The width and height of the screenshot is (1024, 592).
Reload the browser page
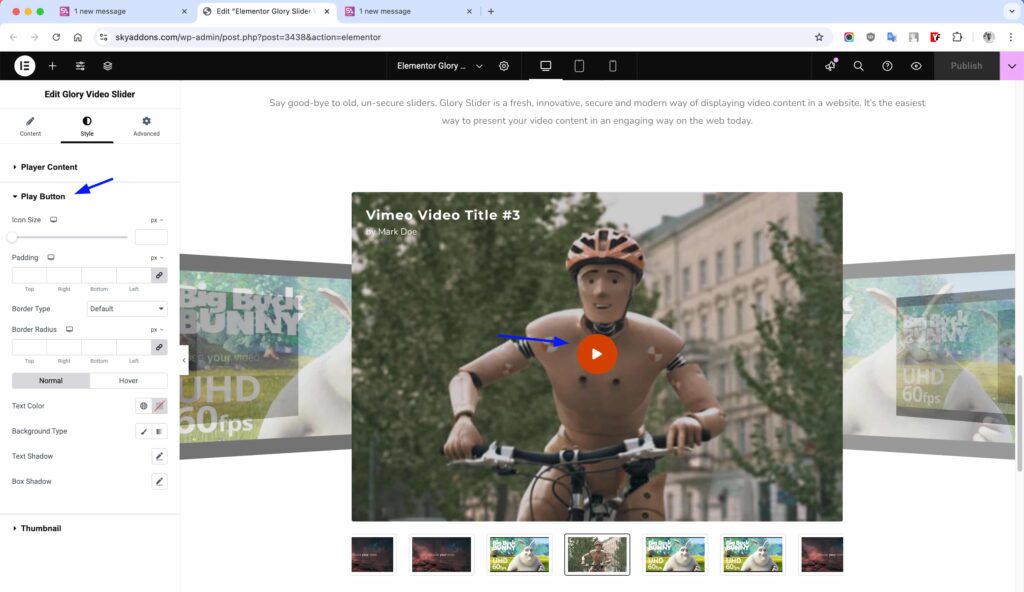tap(56, 37)
